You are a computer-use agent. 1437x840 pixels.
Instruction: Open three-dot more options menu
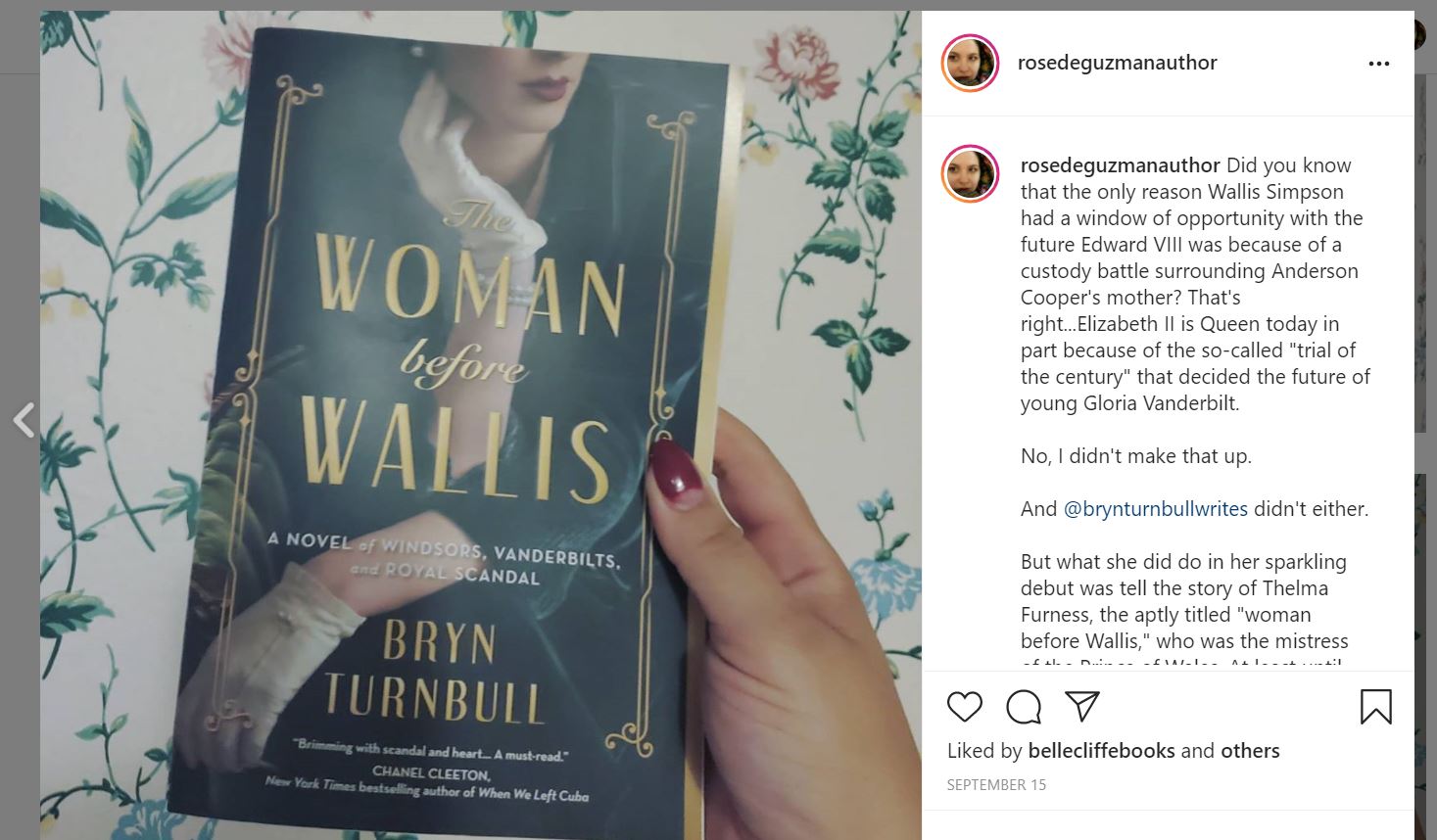[1378, 64]
